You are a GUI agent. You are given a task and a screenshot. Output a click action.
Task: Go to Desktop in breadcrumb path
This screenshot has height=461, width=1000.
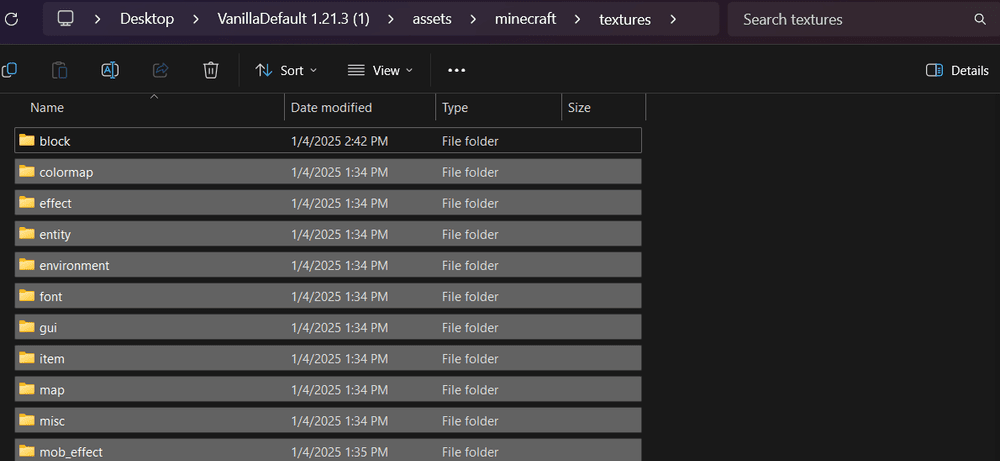(x=147, y=19)
